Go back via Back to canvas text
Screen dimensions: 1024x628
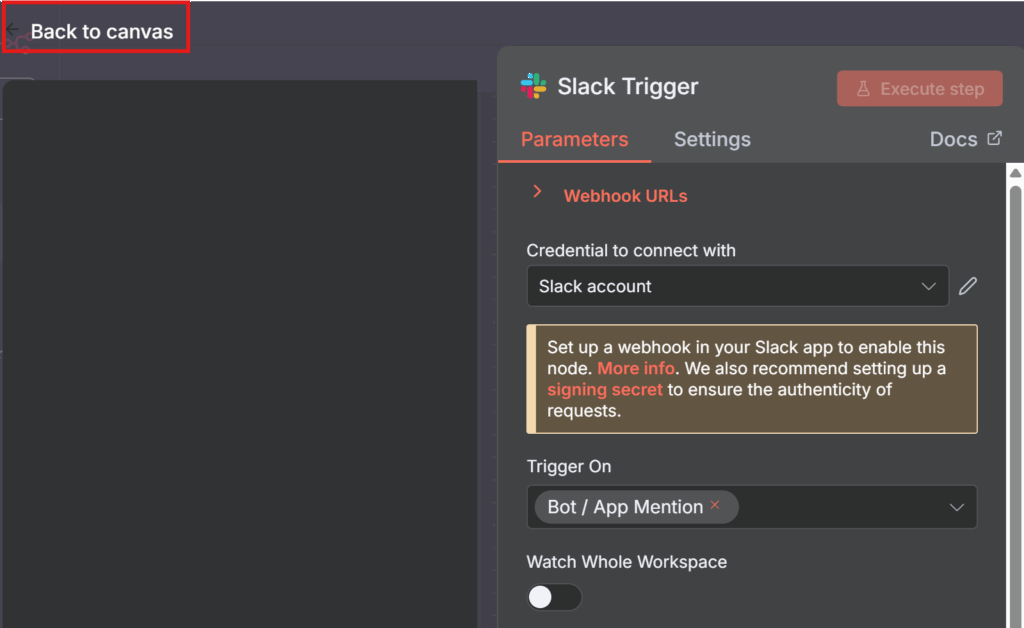click(102, 31)
